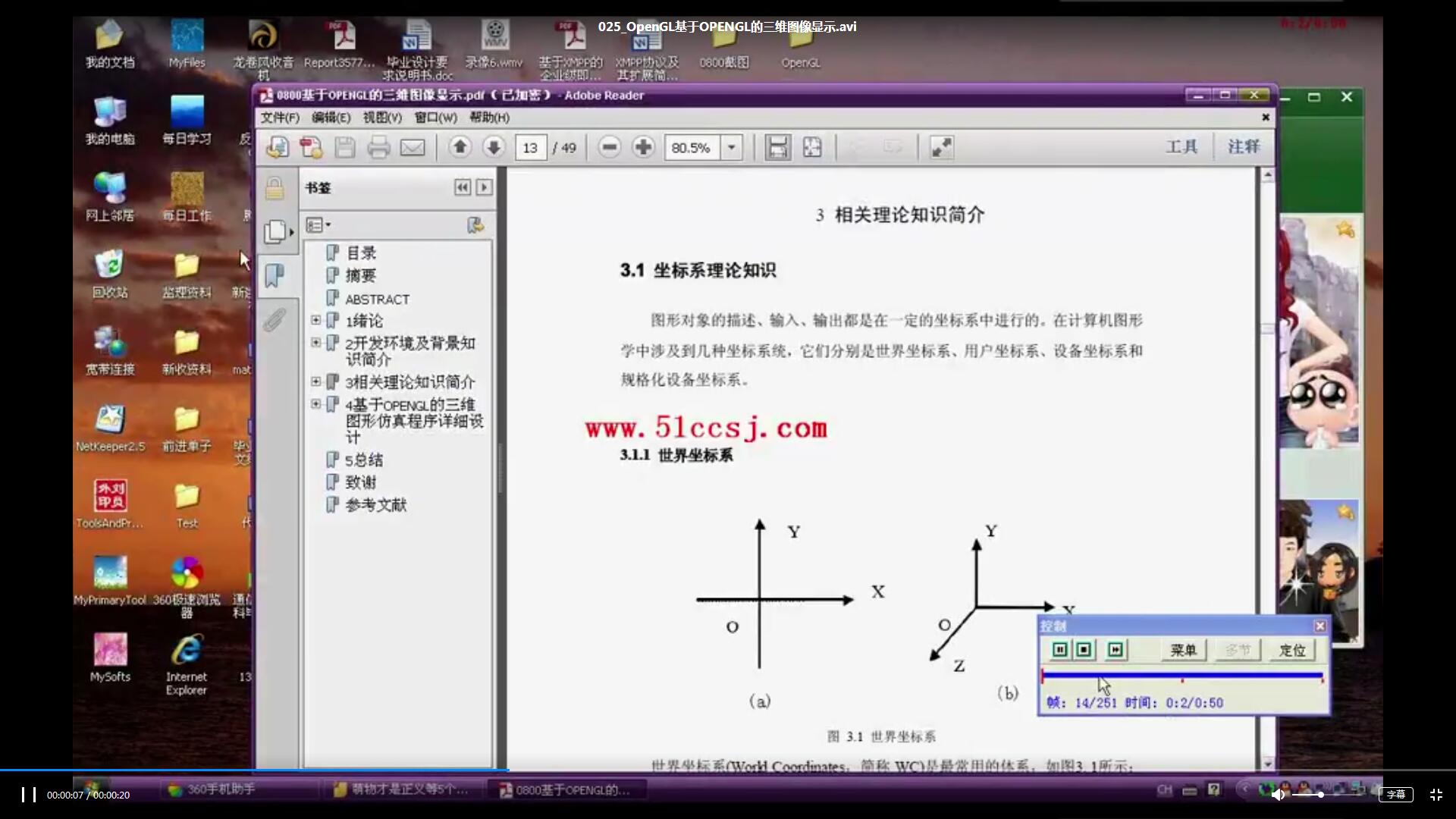The height and width of the screenshot is (819, 1456).
Task: Go to previous page with up arrow
Action: [x=460, y=147]
